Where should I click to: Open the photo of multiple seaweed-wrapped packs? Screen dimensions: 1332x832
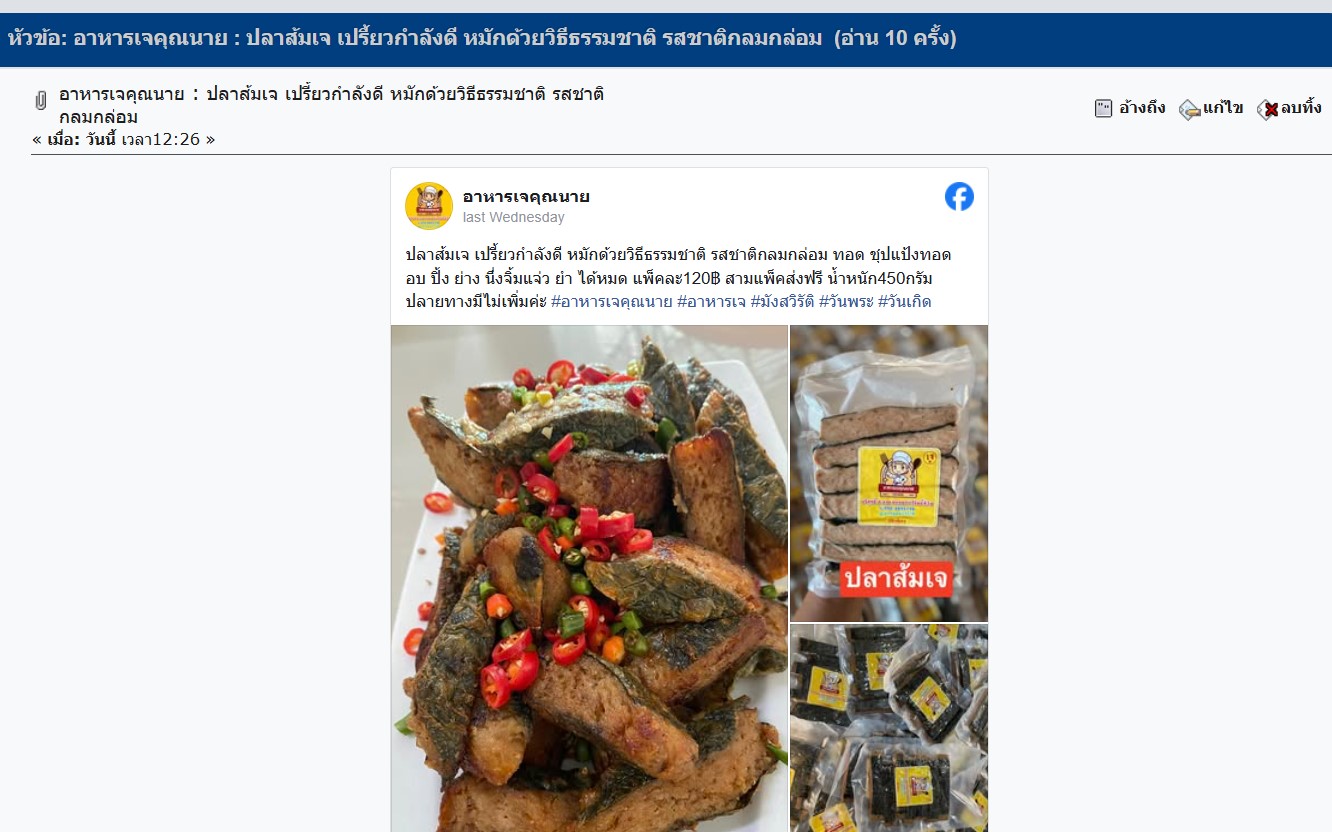pos(889,728)
